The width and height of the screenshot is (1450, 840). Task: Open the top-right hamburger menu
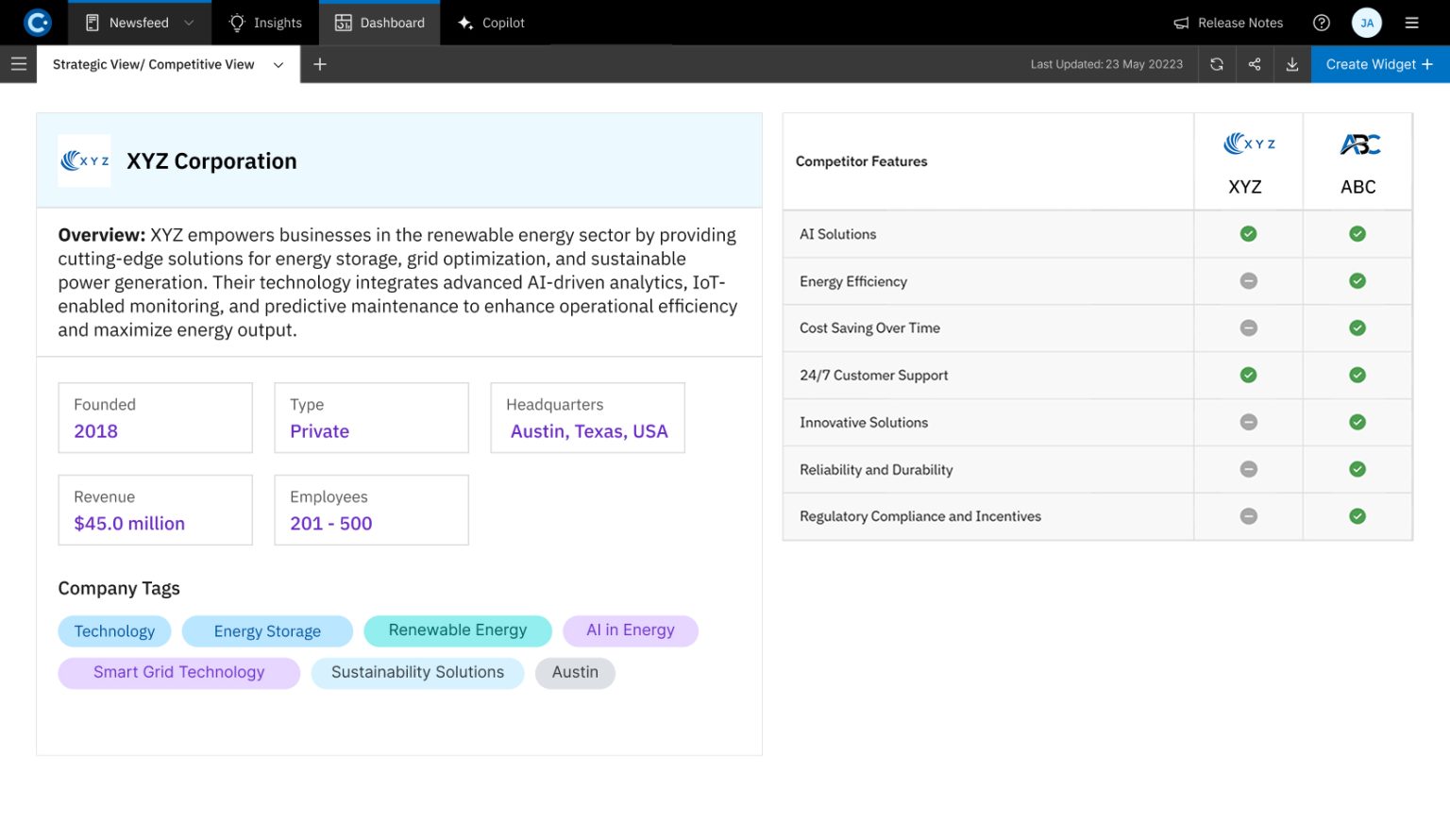[x=1412, y=23]
